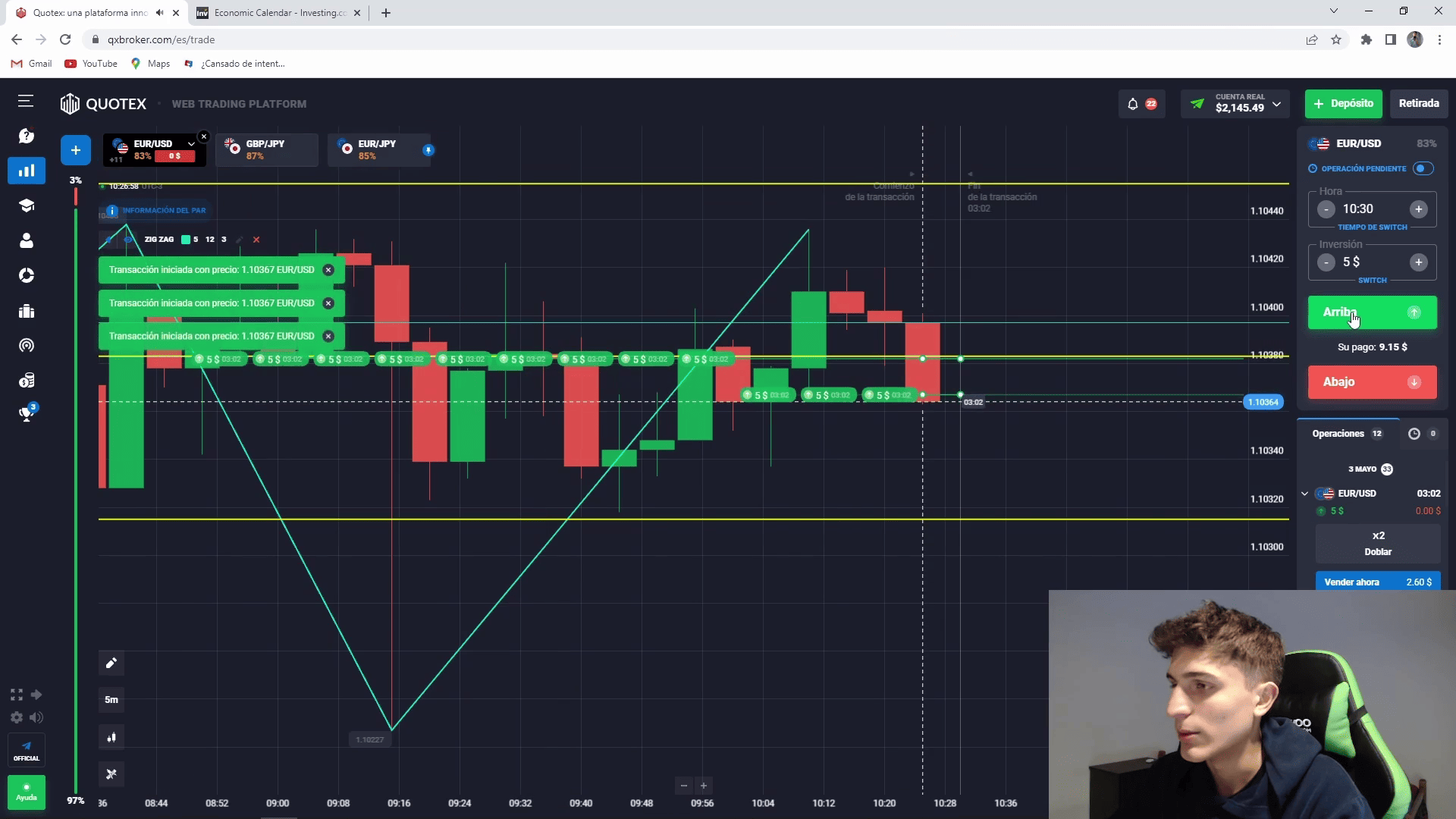Viewport: 1456px width, 819px height.
Task: Click the red Abajo down trade button
Action: (1372, 382)
